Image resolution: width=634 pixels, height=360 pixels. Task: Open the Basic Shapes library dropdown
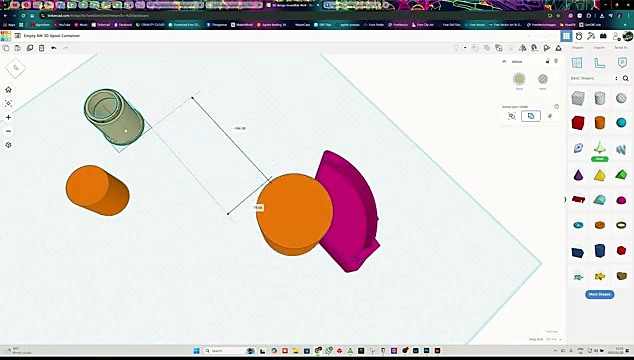(x=594, y=78)
